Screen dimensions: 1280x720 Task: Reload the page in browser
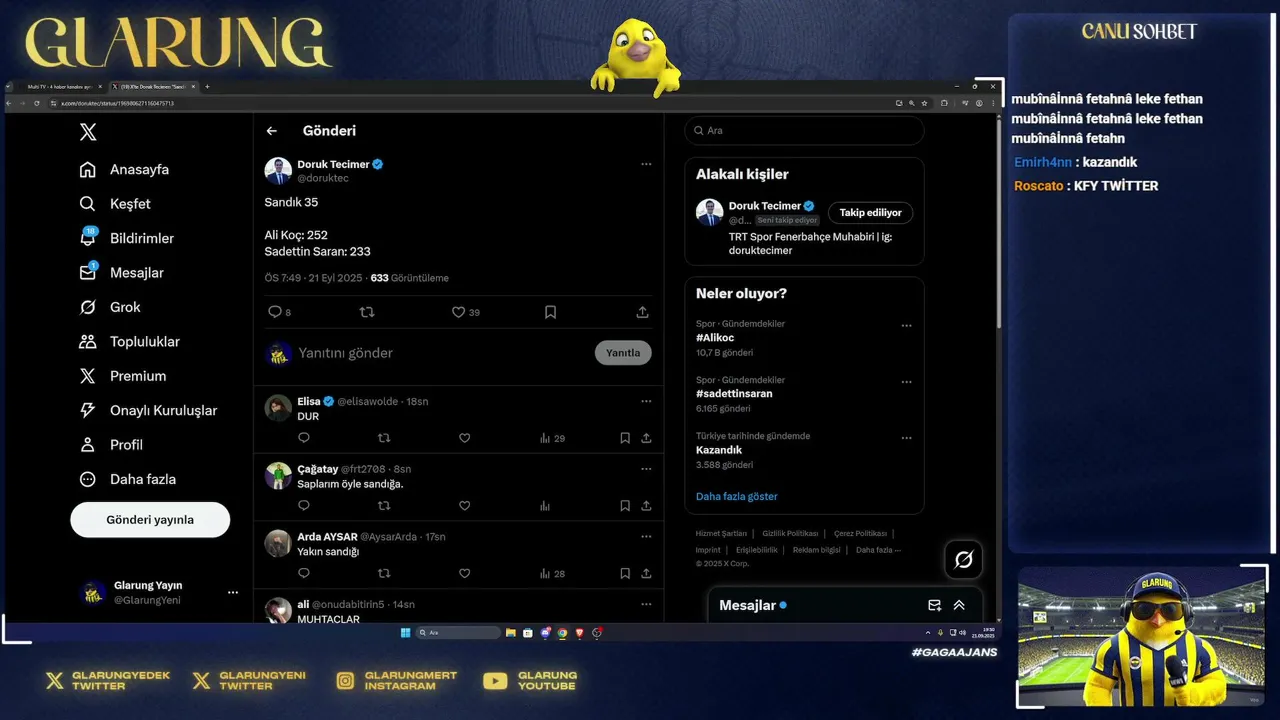37,103
